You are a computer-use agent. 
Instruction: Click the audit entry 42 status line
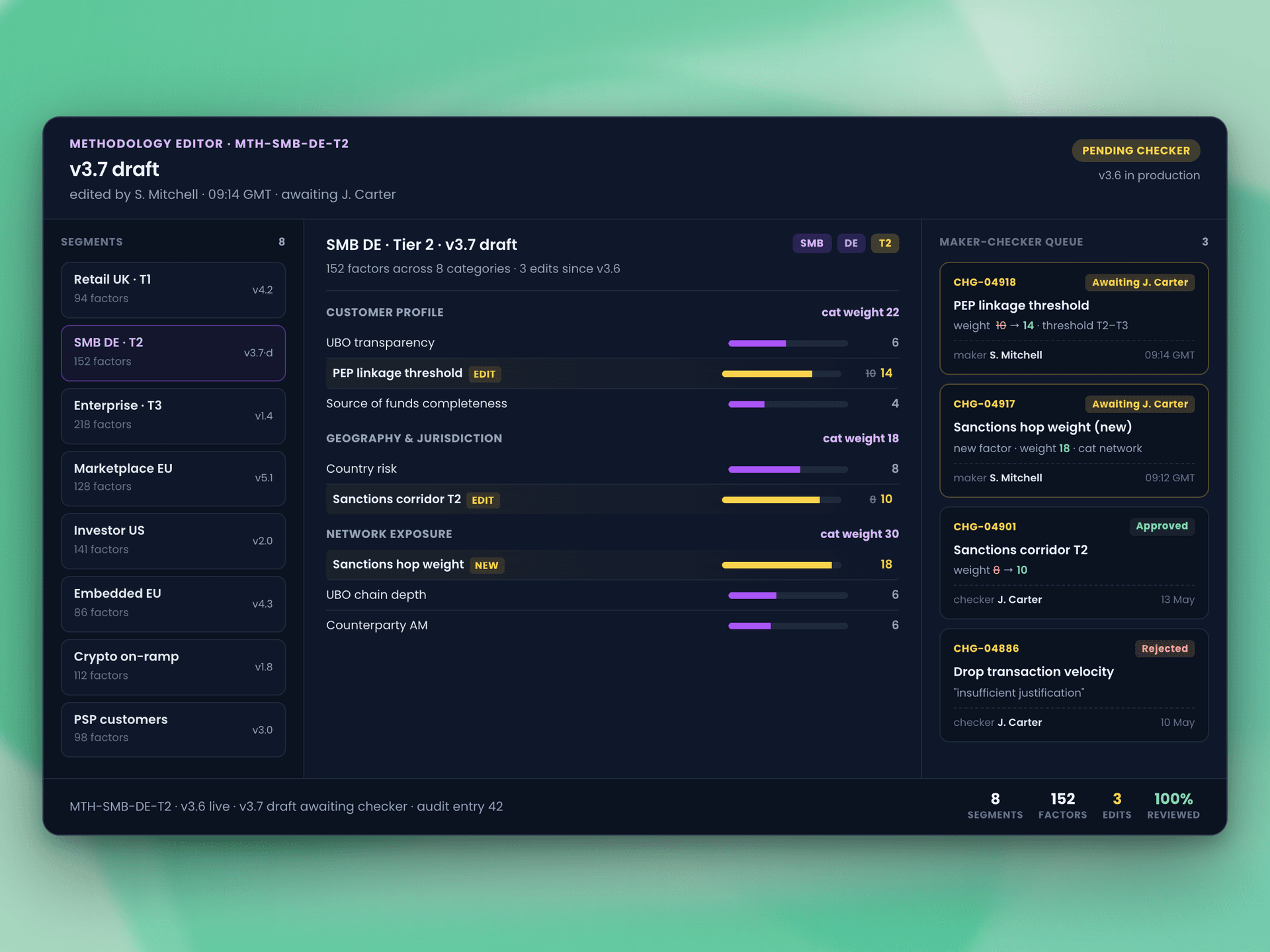tap(286, 807)
